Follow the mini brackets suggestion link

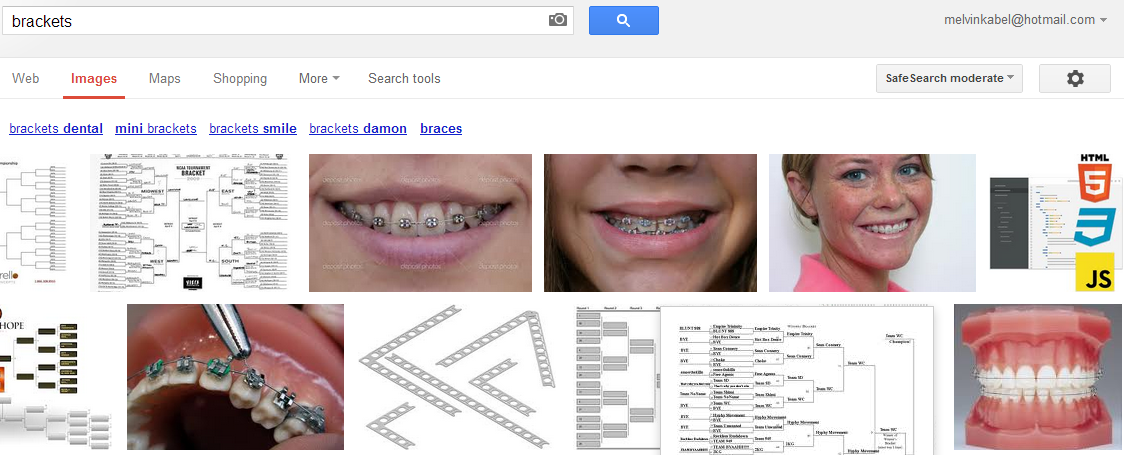(156, 129)
